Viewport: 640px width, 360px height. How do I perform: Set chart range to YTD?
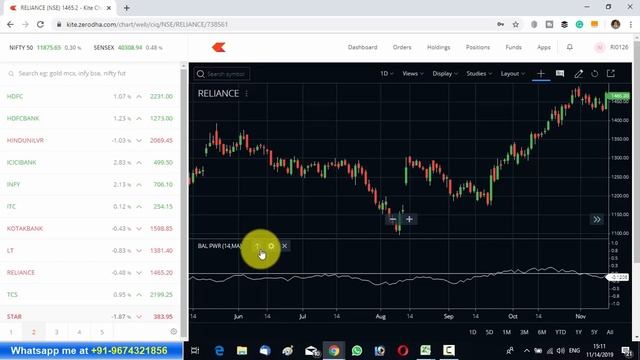point(560,332)
